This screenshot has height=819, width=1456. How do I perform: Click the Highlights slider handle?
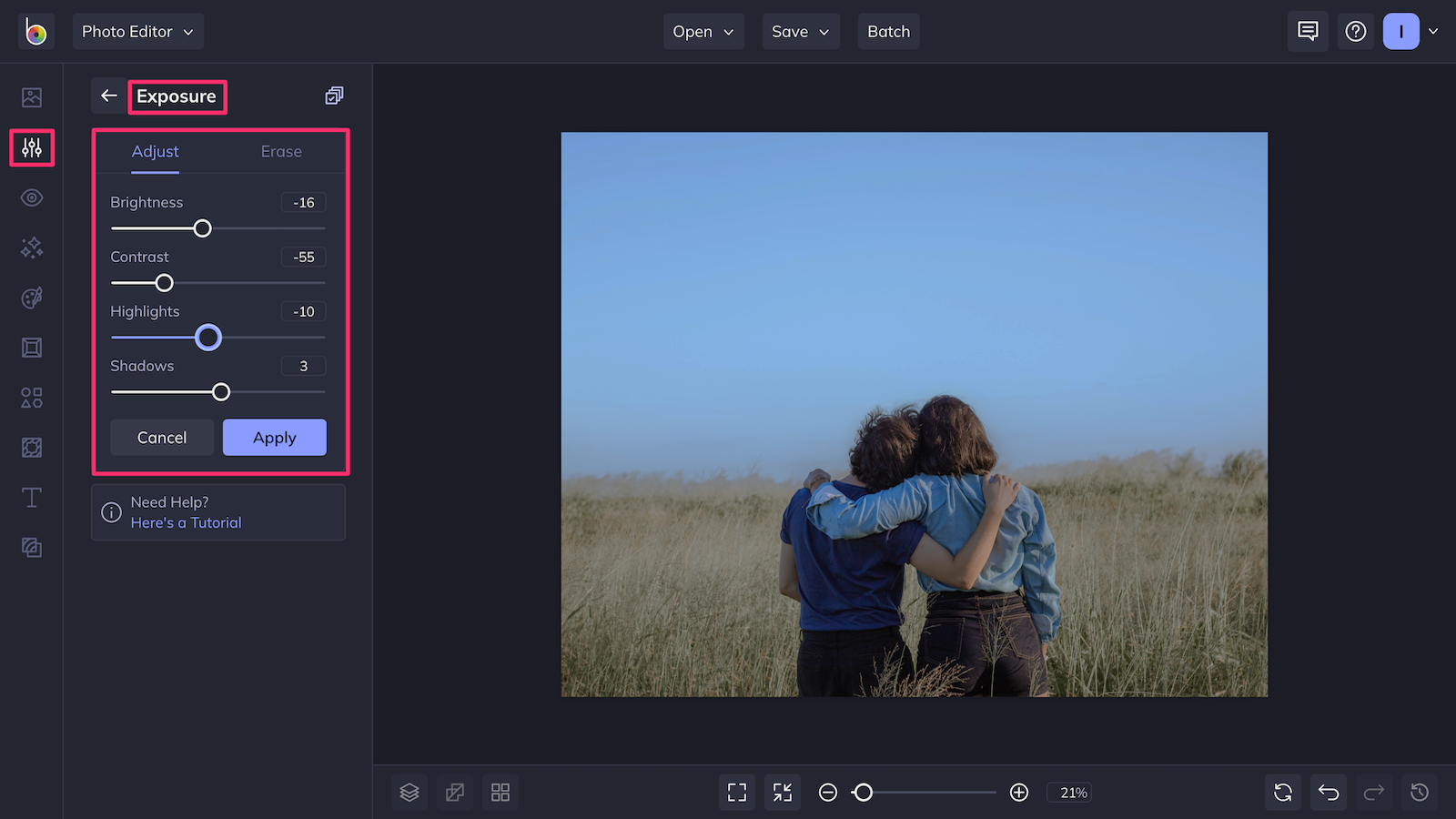pos(208,338)
